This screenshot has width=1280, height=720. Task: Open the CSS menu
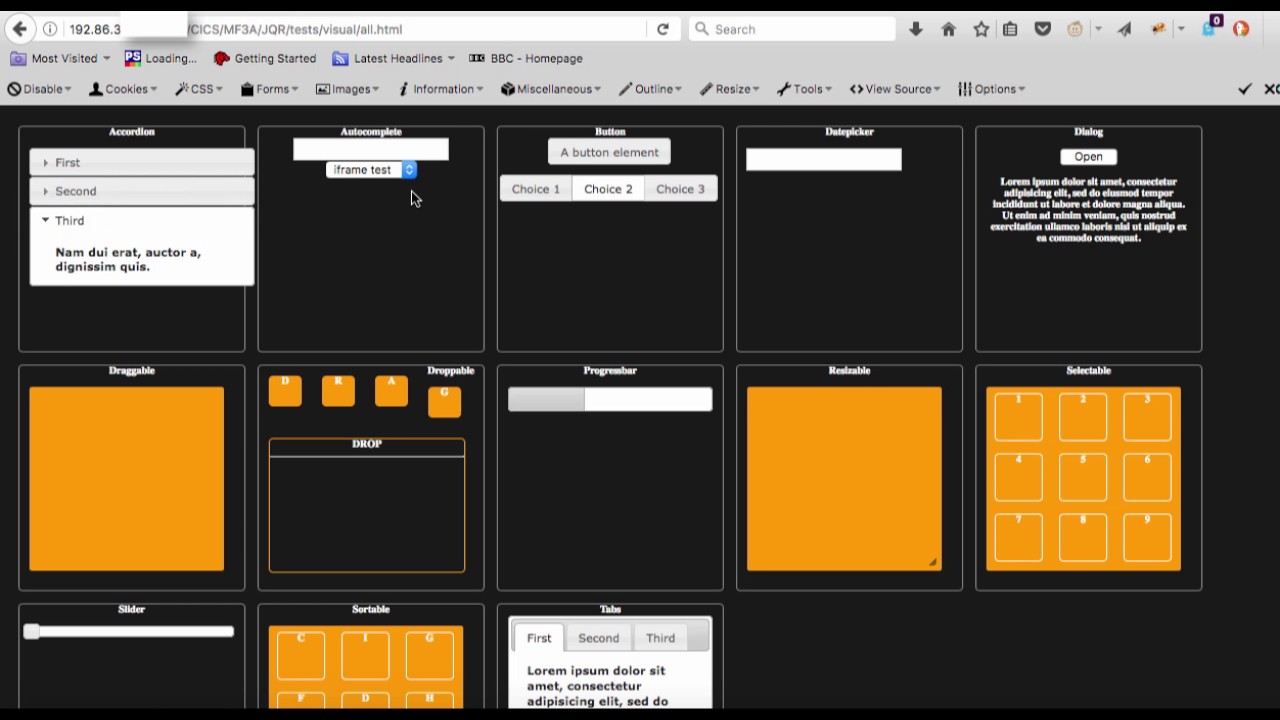[199, 89]
